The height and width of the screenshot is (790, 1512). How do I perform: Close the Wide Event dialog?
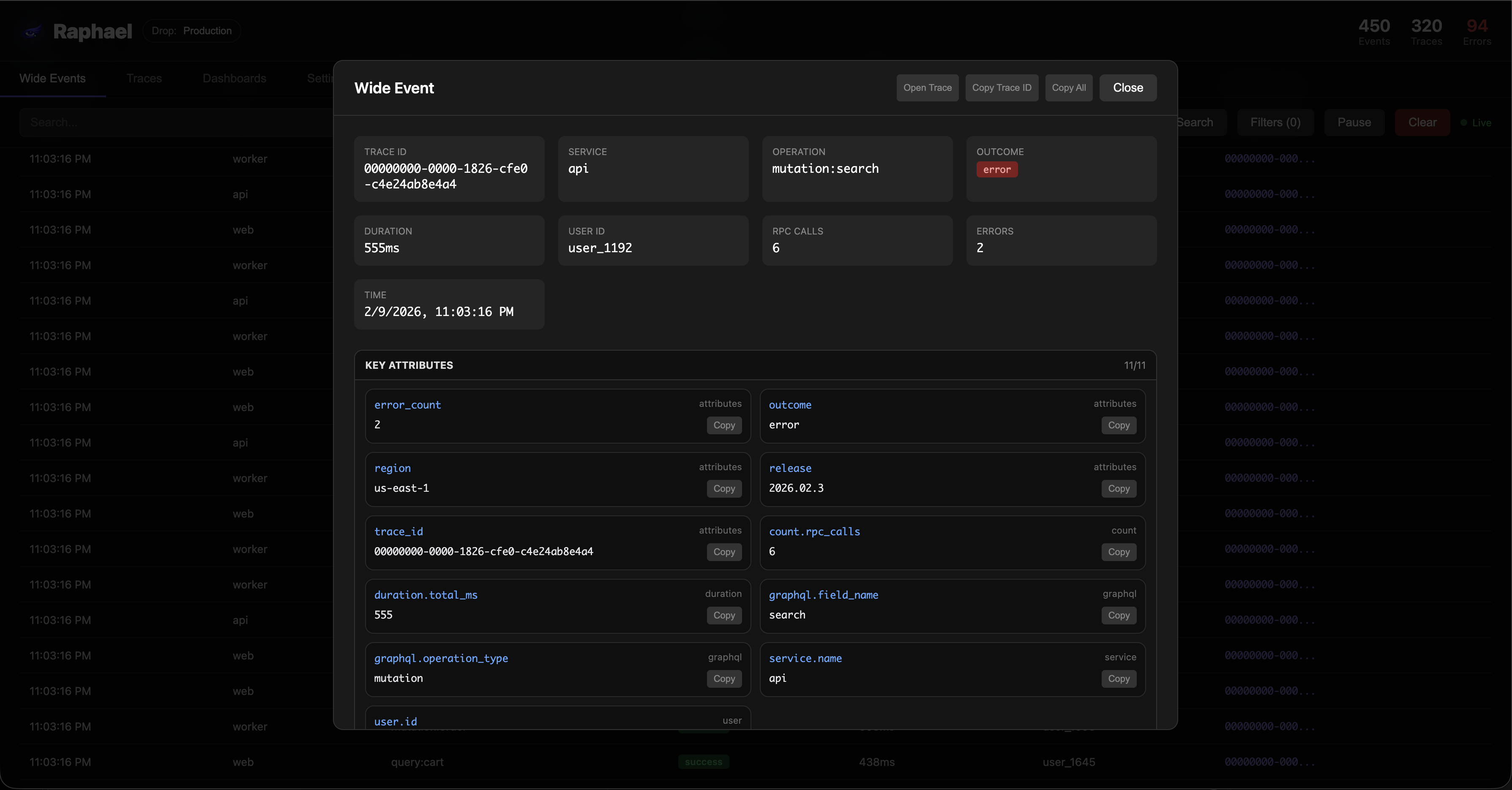[1127, 87]
